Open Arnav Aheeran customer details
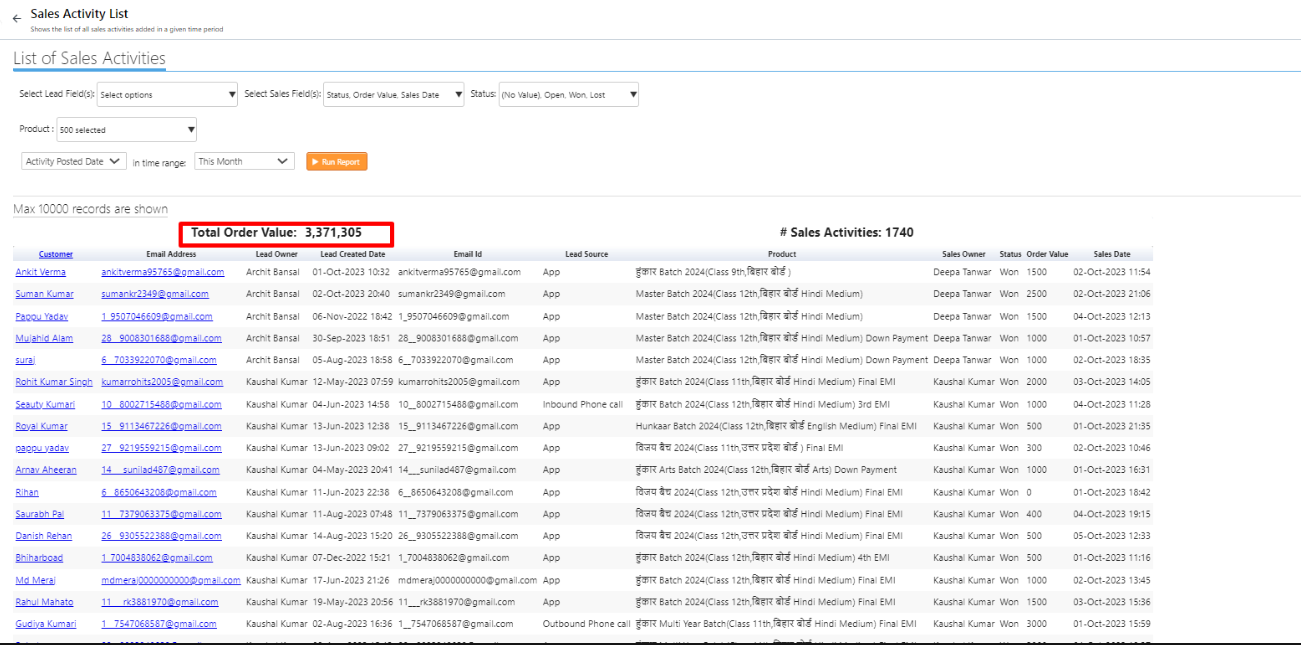The image size is (1301, 645). tap(46, 470)
